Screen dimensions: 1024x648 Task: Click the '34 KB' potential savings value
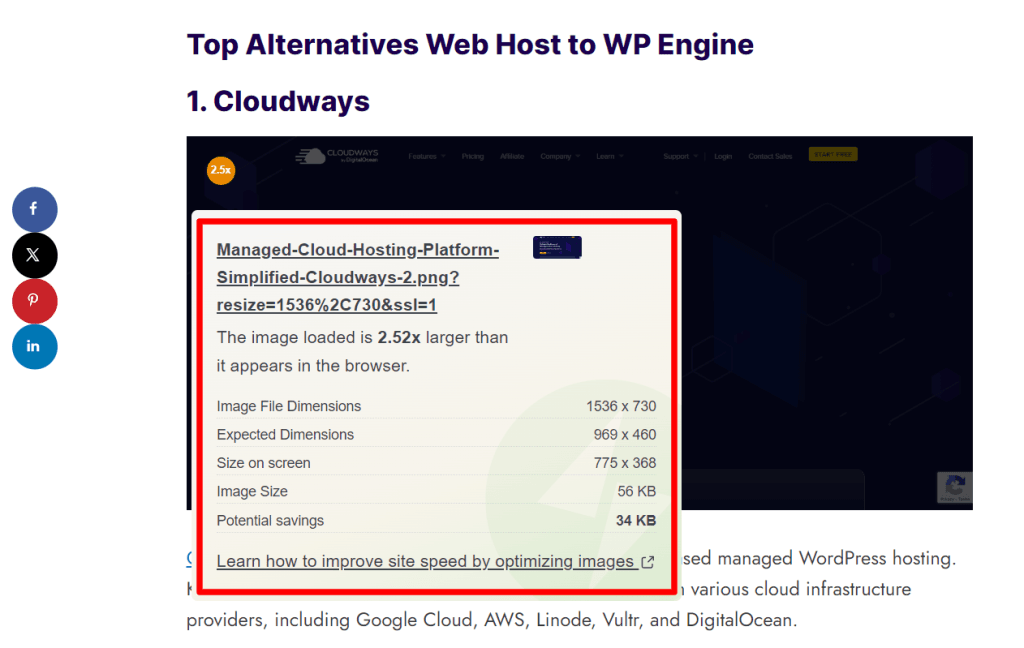point(636,521)
